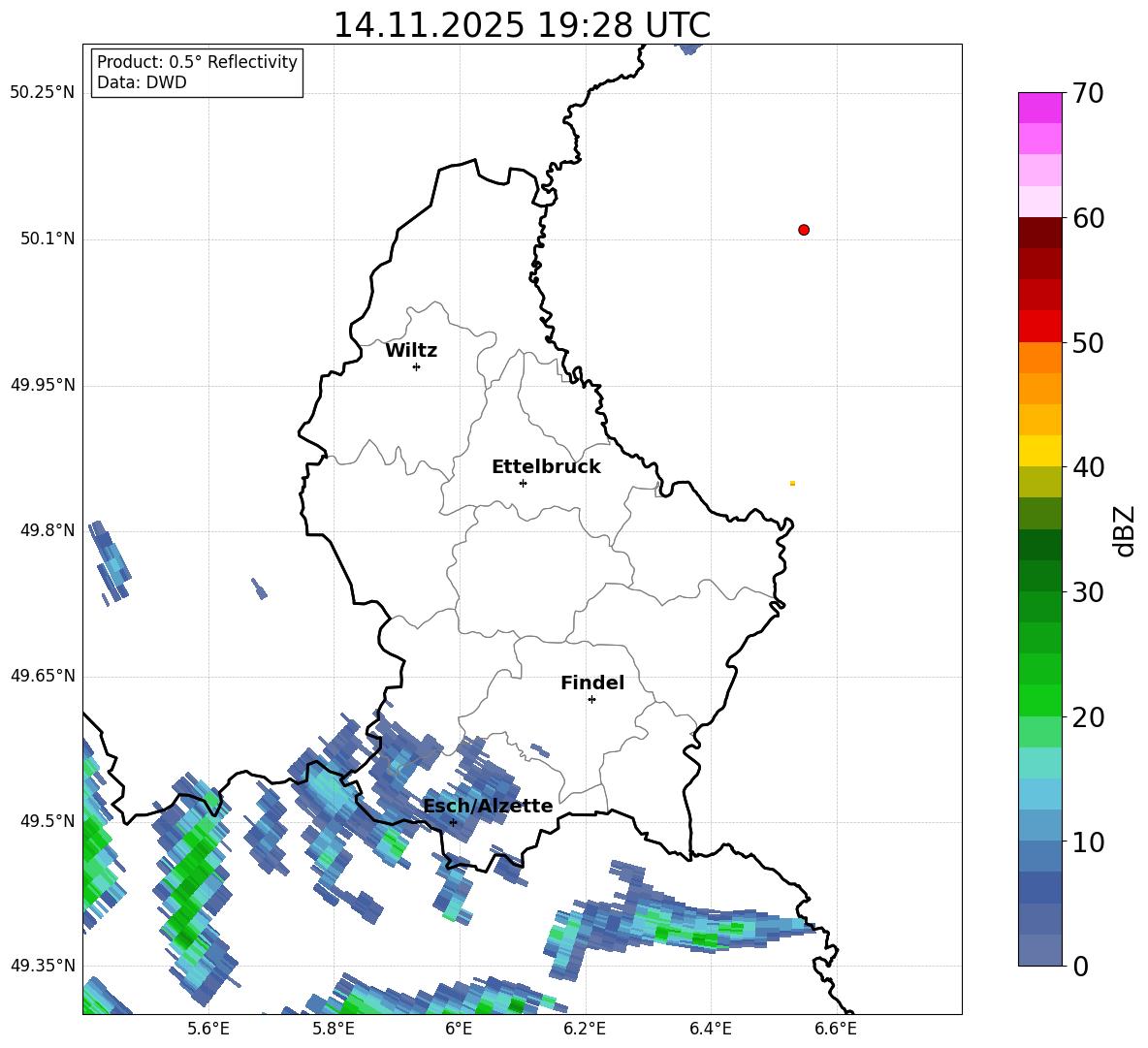Click the Wiltz city label
1148x1048 pixels.
tap(411, 351)
